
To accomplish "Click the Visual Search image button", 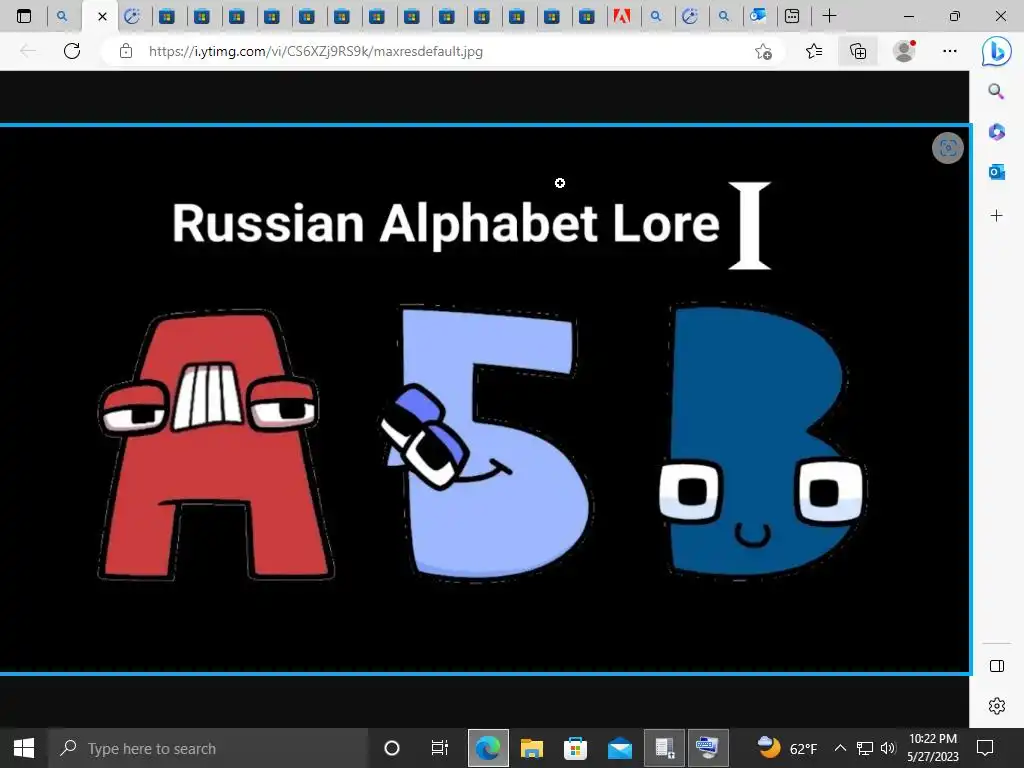I will pyautogui.click(x=948, y=148).
